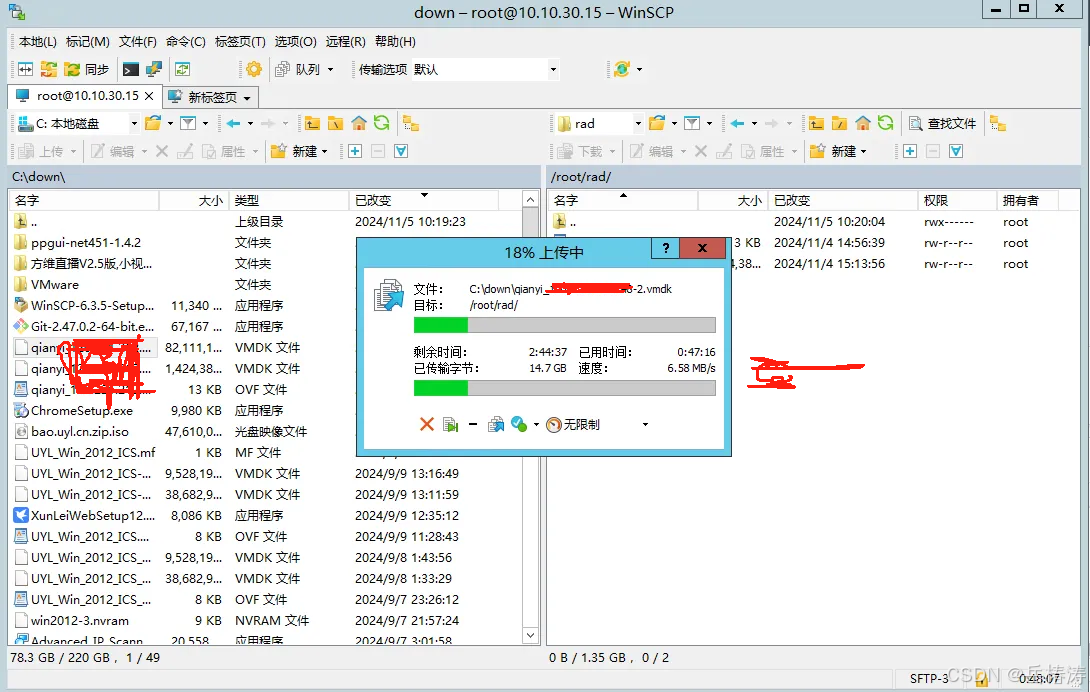Click local panel open directory folder icon

pyautogui.click(x=153, y=124)
